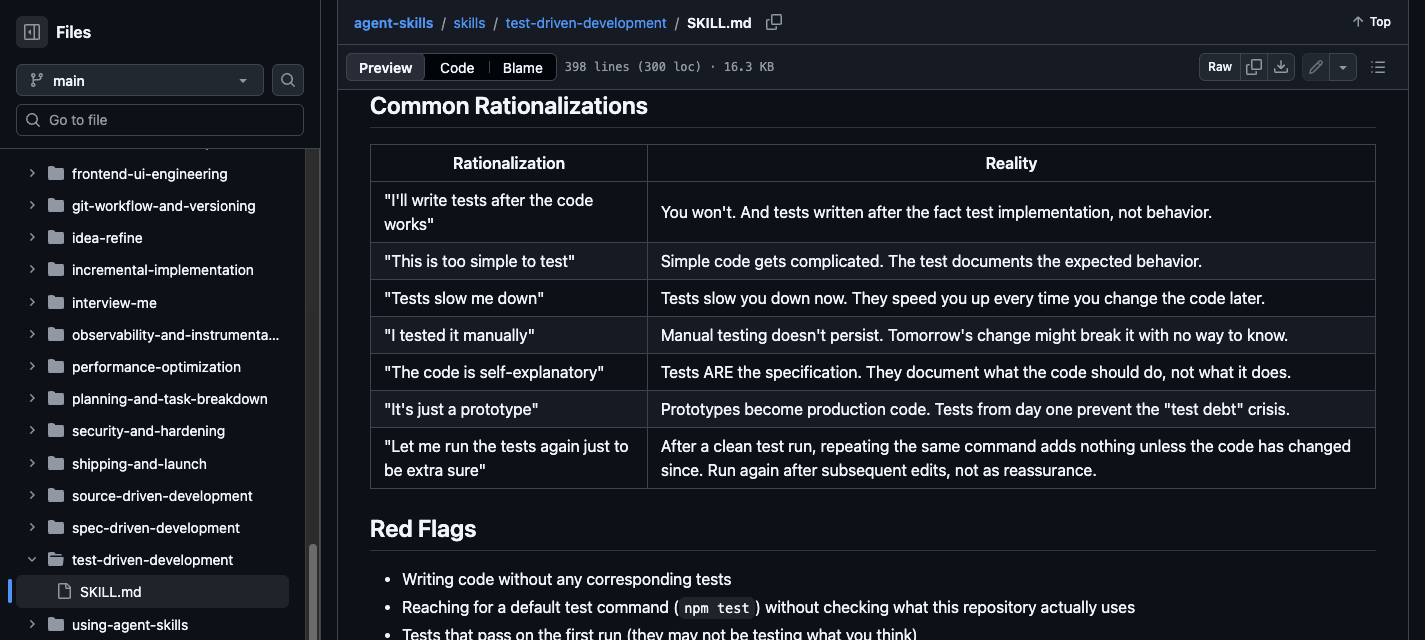Viewport: 1425px width, 640px height.
Task: Copy raw file contents icon
Action: click(x=1254, y=67)
